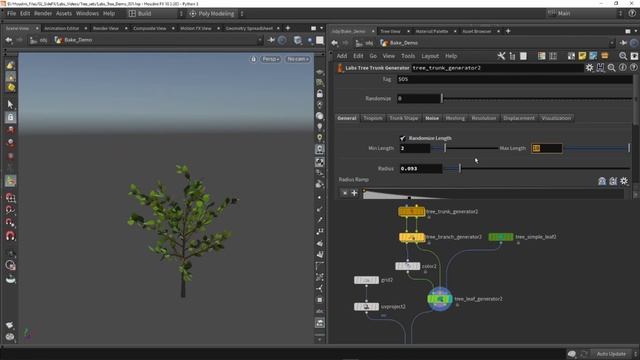
Task: Click the wrench tool in network toolbar
Action: [x=501, y=56]
